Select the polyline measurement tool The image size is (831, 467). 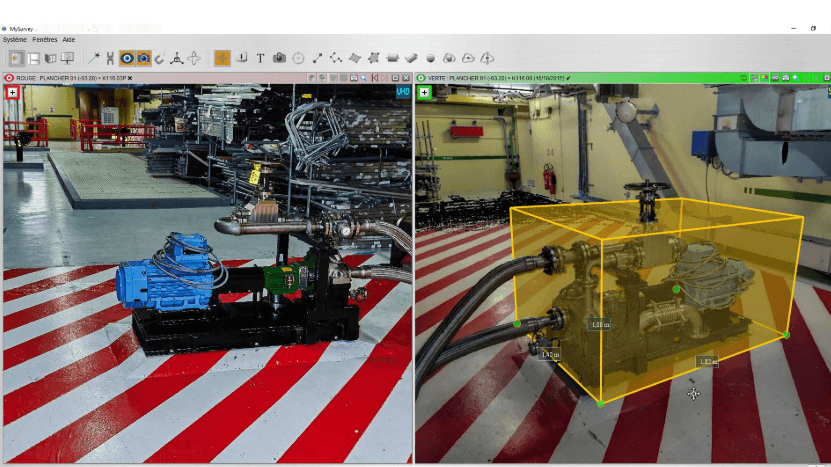(x=336, y=58)
